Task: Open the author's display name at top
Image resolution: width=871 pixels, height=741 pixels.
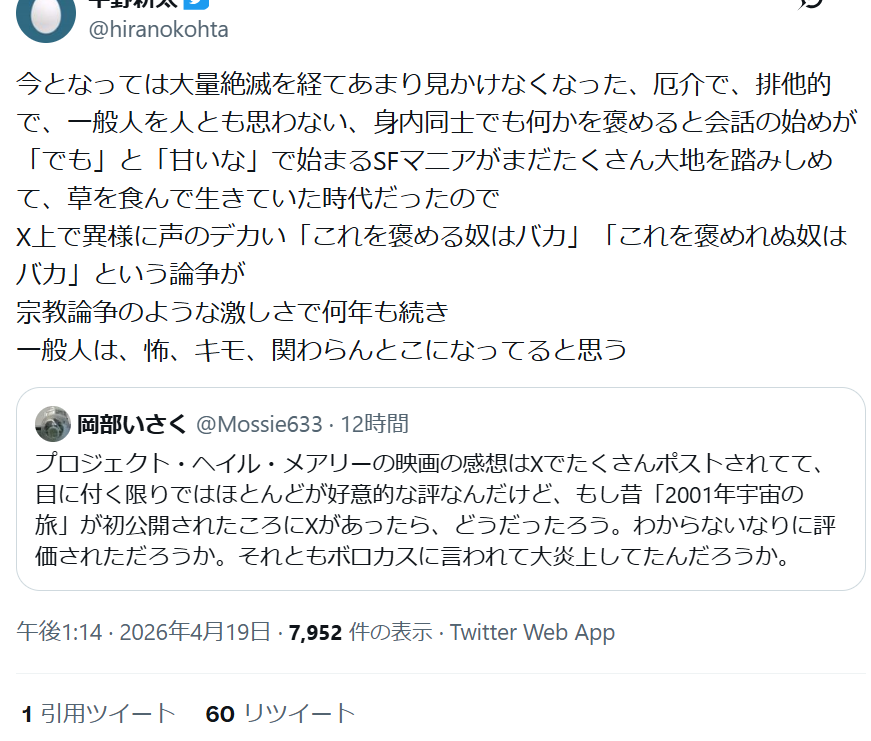Action: click(x=133, y=3)
